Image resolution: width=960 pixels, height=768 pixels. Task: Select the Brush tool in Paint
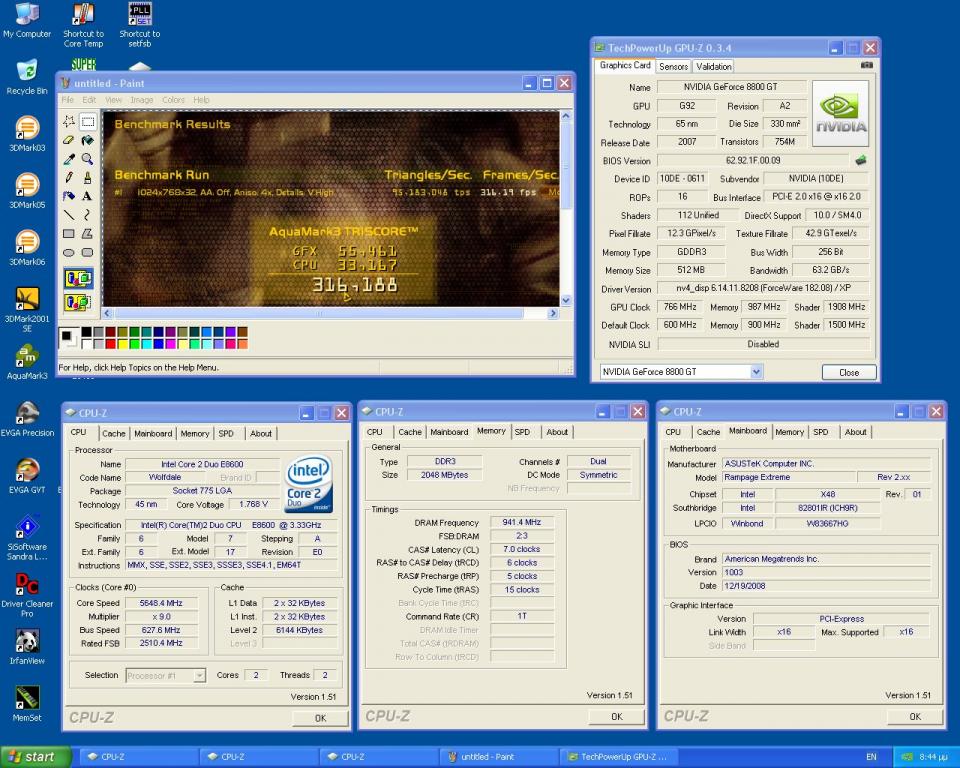coord(88,178)
